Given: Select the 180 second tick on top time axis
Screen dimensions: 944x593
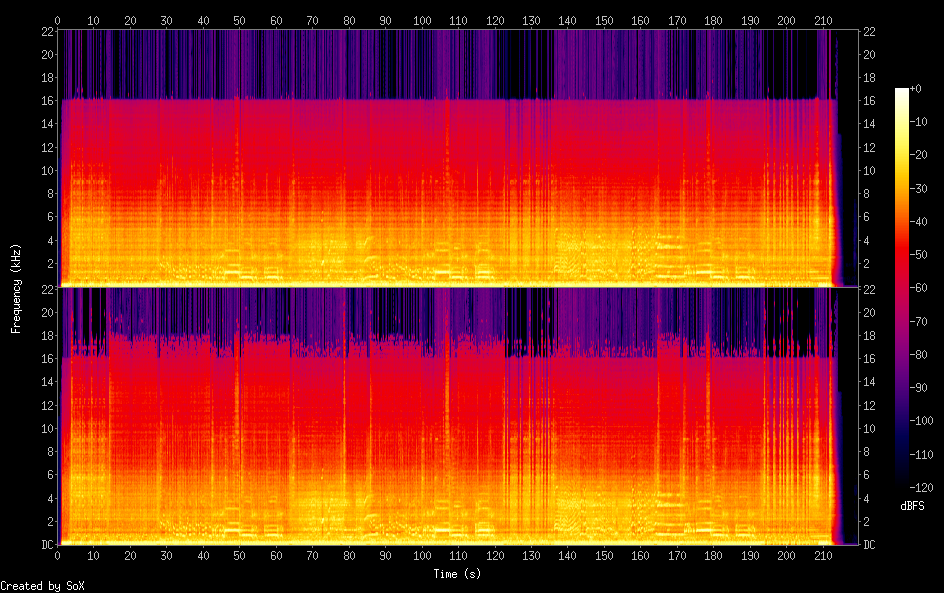Looking at the screenshot, I should (x=713, y=20).
